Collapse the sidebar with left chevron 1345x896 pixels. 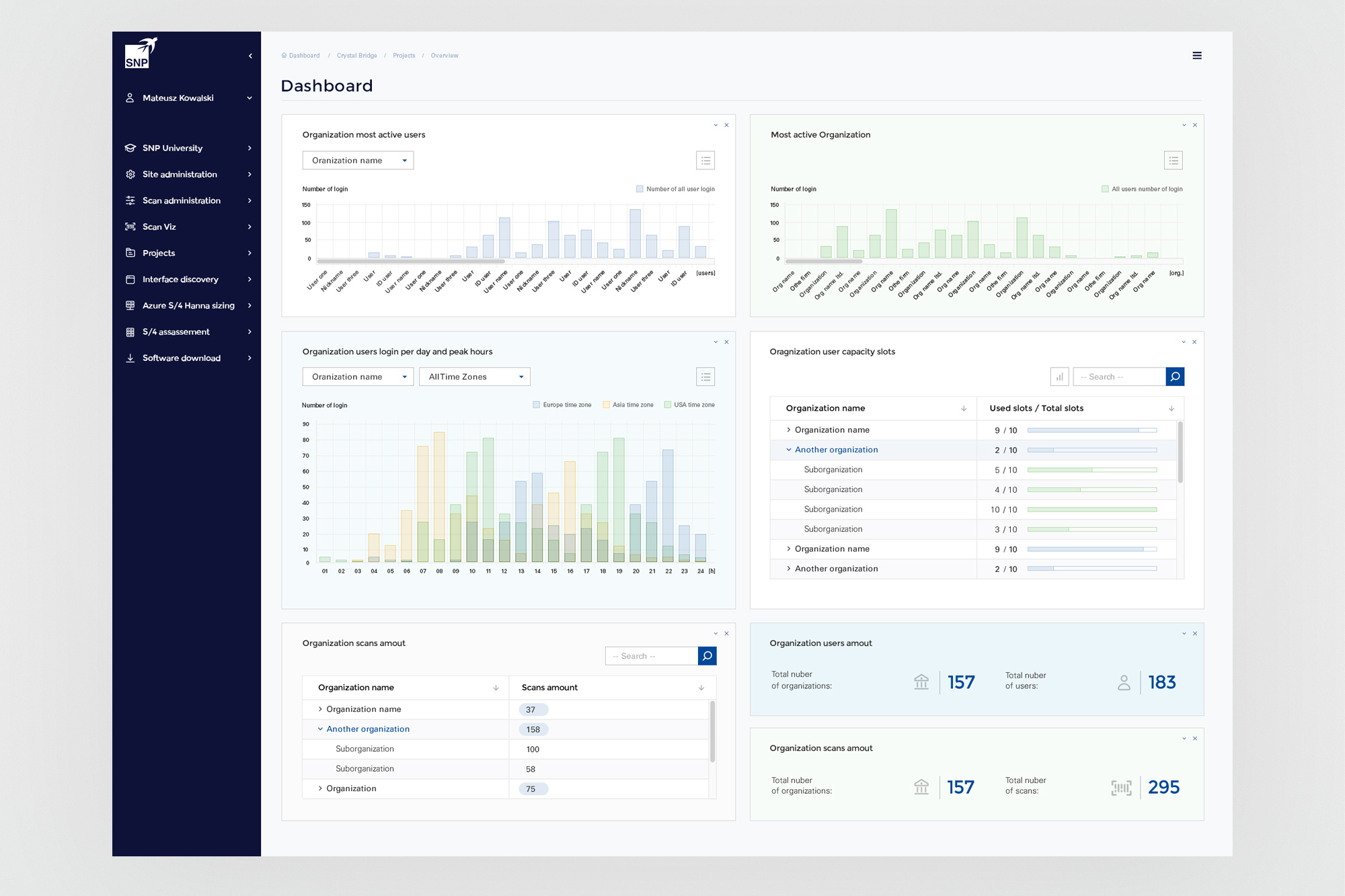click(x=250, y=56)
